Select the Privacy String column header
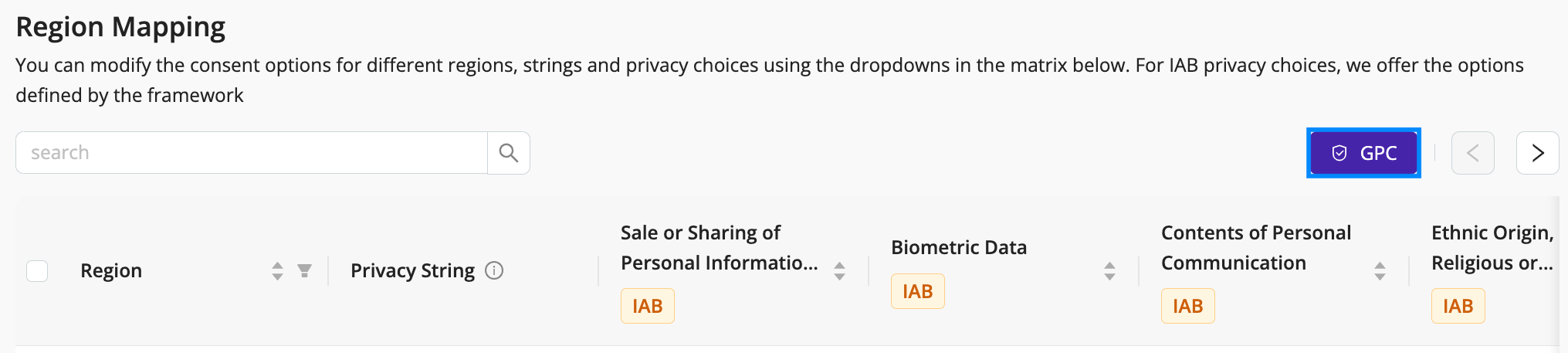 coord(413,270)
